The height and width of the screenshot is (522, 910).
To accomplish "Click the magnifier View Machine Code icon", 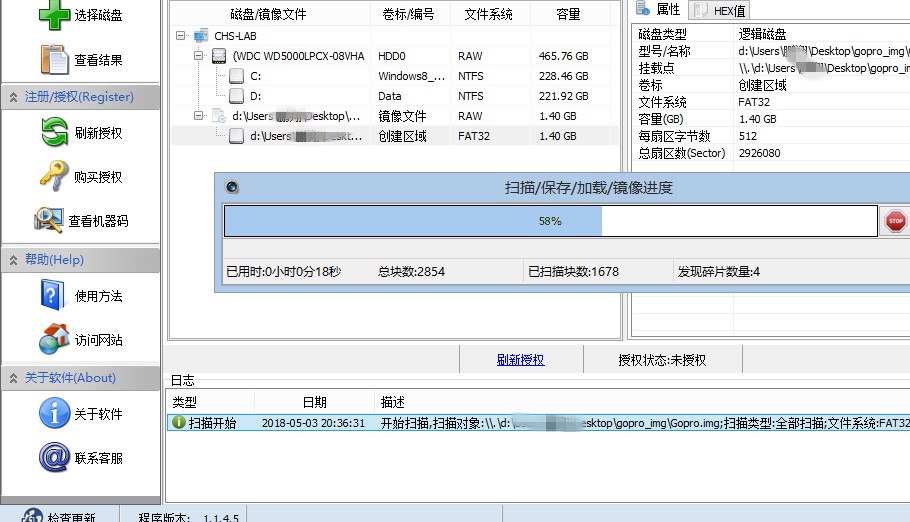I will 48,220.
